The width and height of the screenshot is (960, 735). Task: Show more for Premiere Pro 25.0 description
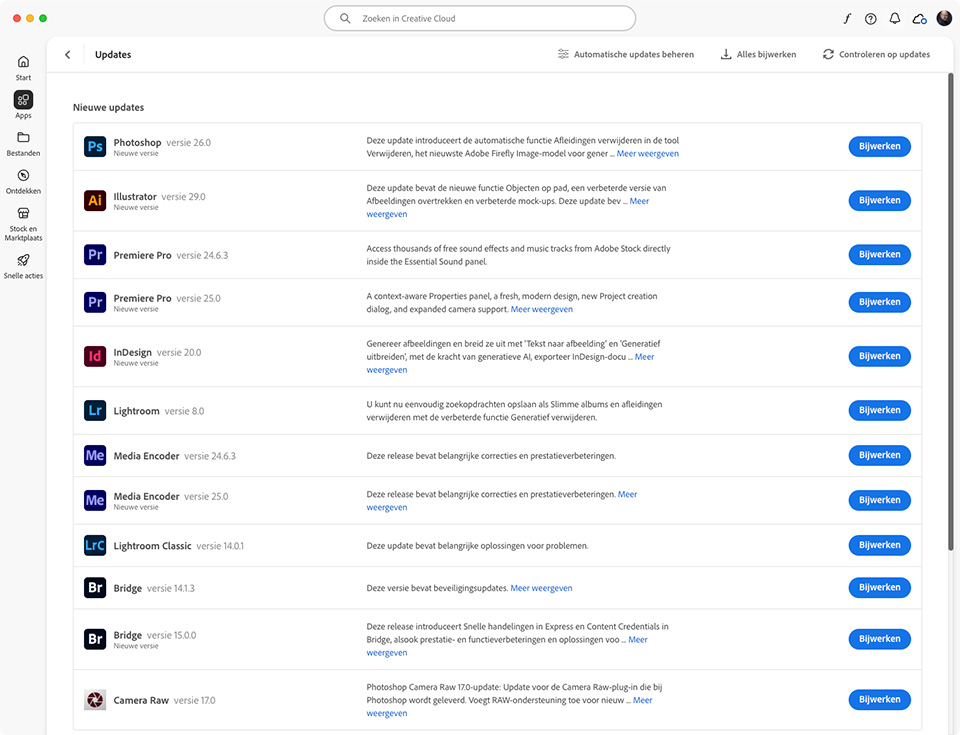(542, 309)
